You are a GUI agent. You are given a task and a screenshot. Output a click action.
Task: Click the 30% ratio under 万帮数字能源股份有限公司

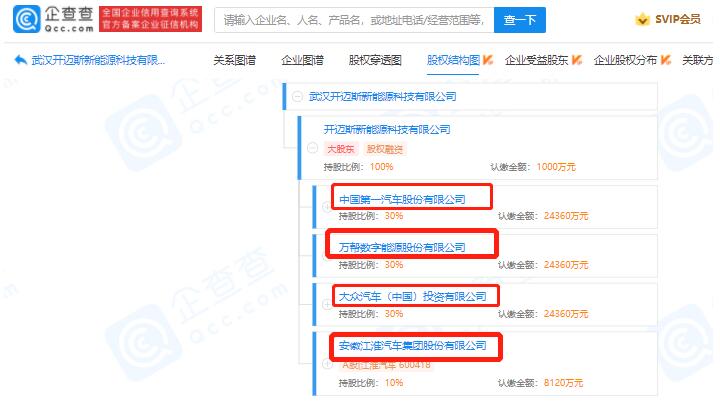(394, 265)
